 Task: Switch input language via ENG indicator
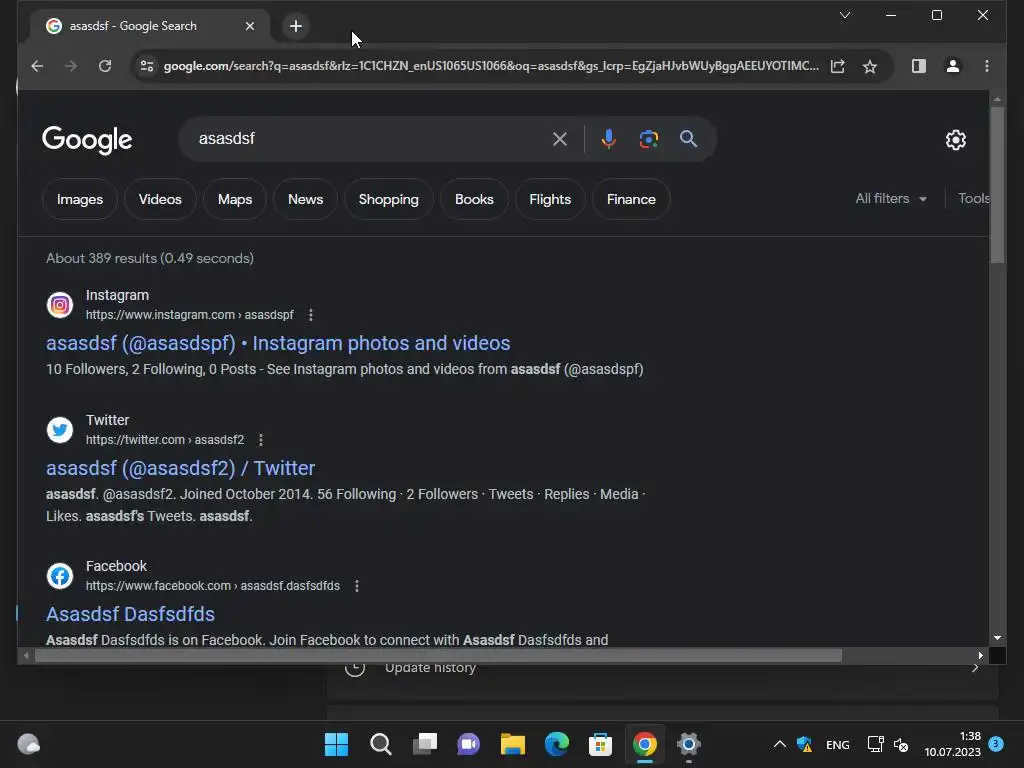pyautogui.click(x=837, y=744)
